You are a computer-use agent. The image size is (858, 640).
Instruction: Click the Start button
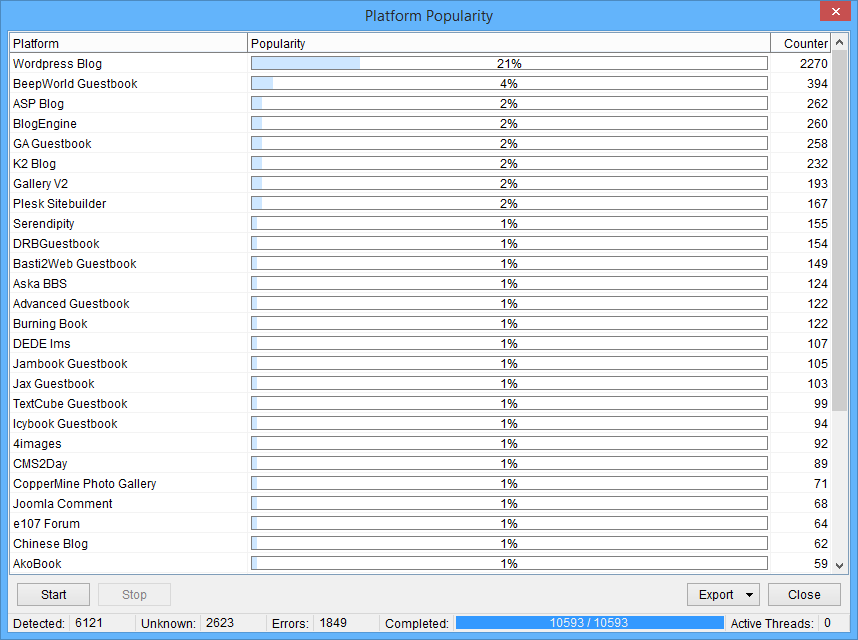click(x=54, y=595)
